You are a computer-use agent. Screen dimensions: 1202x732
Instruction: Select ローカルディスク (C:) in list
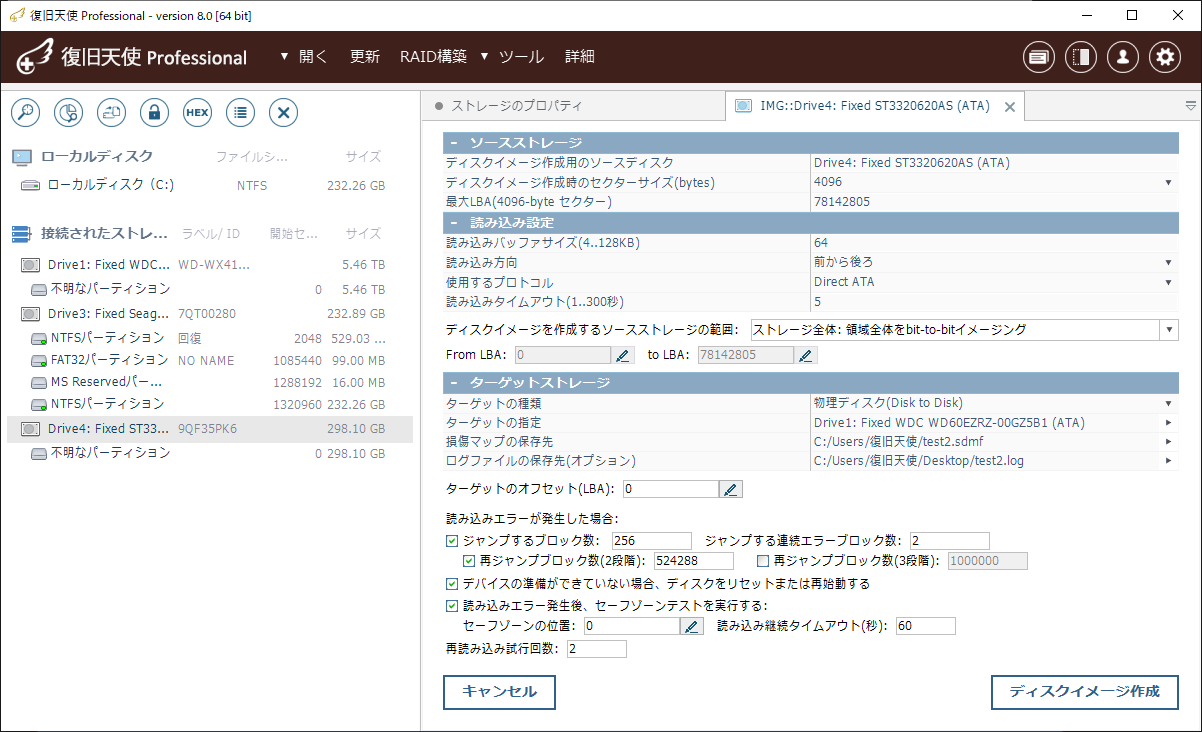210,185
